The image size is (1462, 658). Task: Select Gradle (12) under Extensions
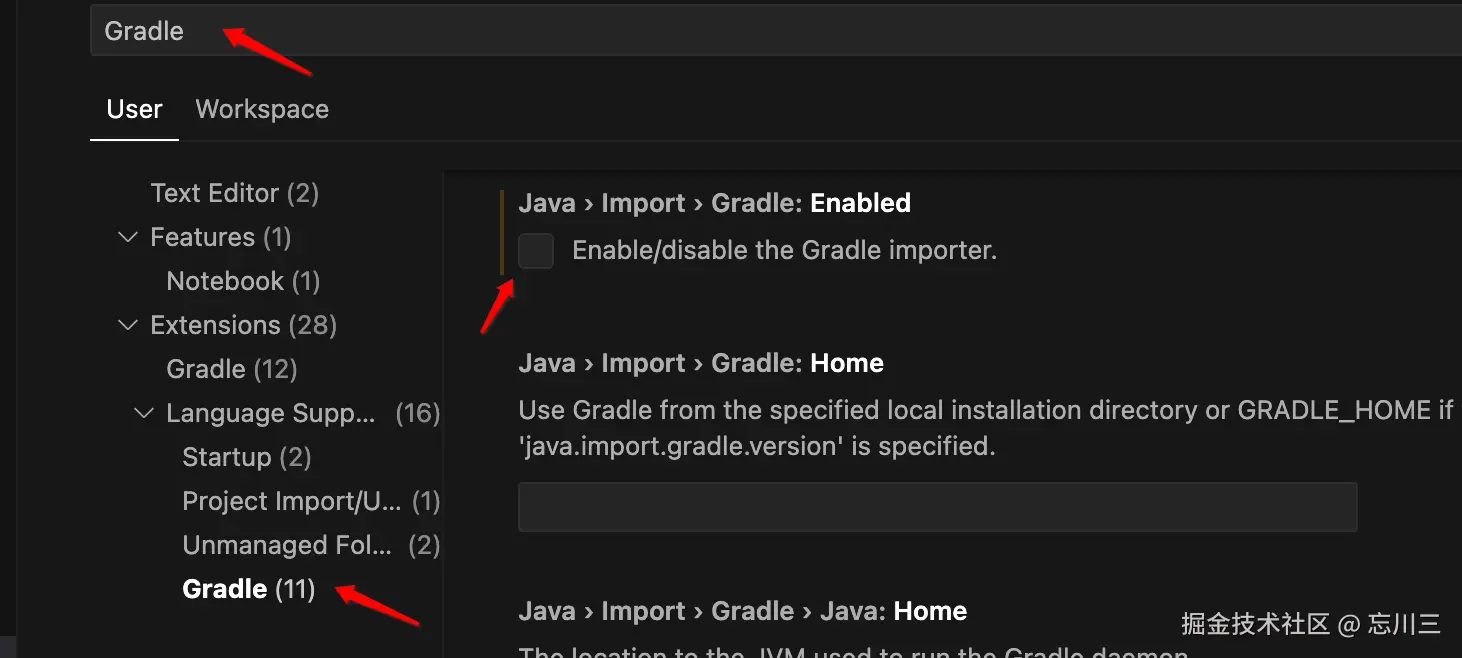232,369
